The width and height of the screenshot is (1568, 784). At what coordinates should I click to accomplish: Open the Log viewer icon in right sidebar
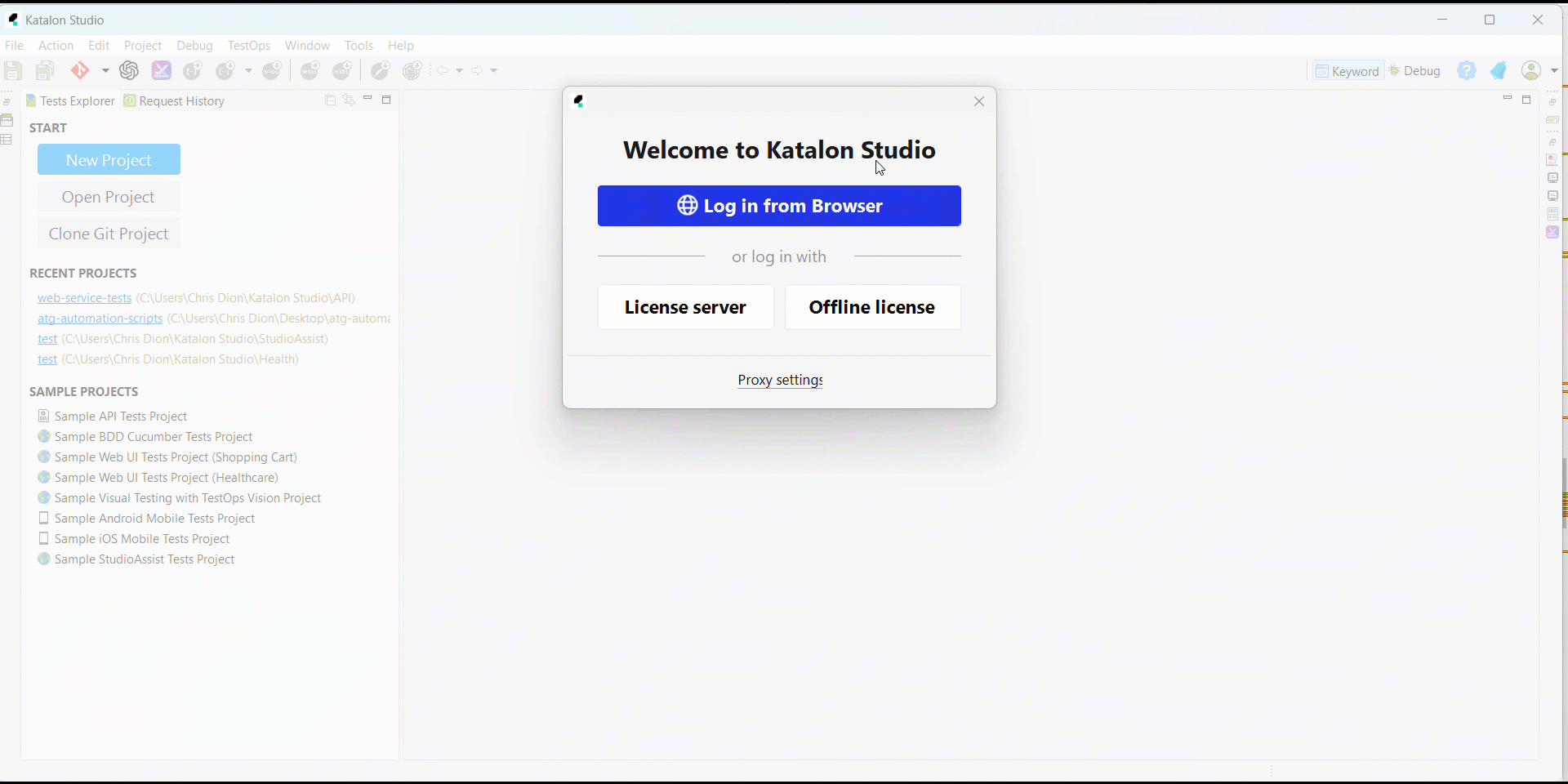[1552, 214]
